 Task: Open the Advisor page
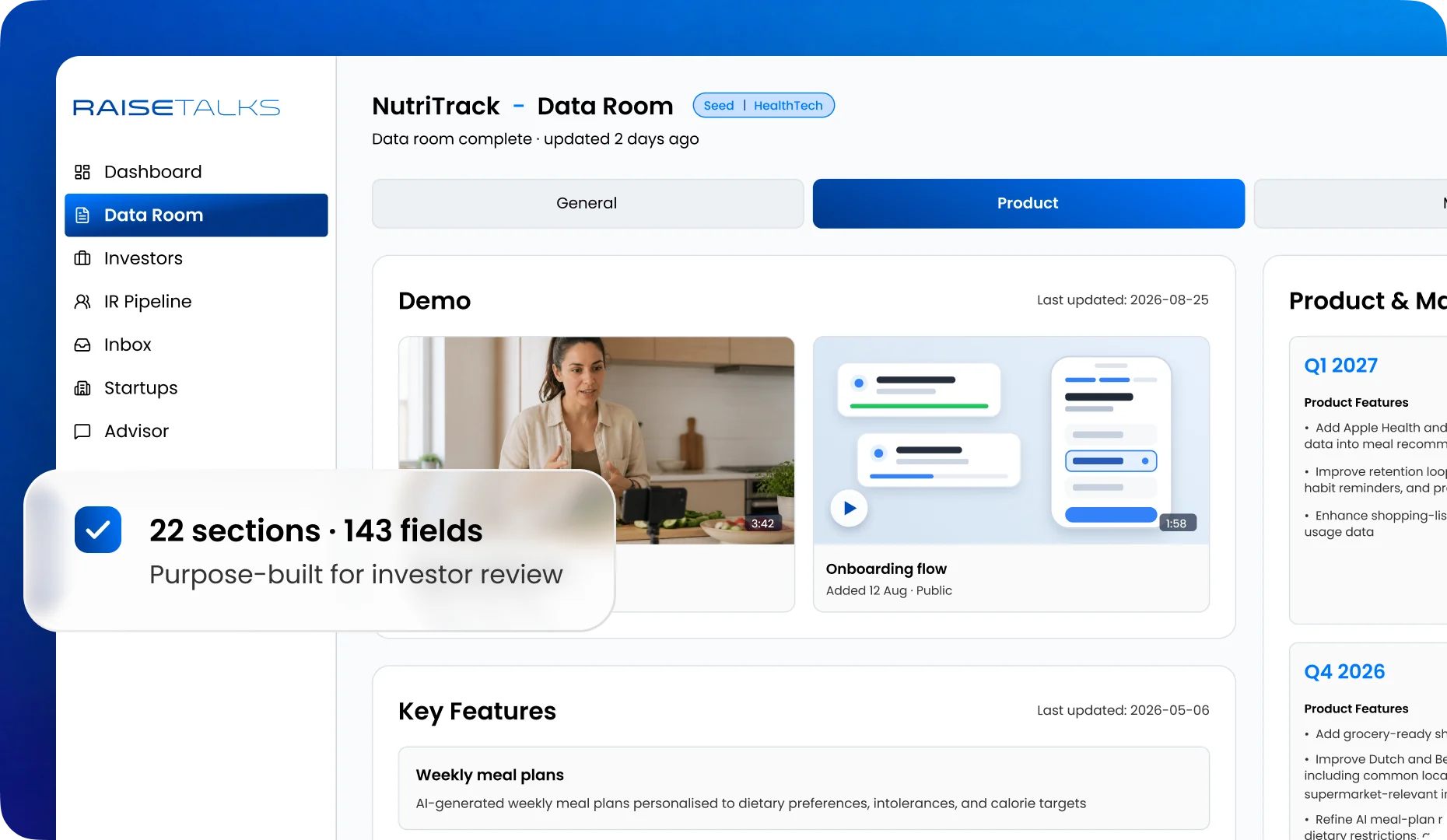click(x=196, y=431)
